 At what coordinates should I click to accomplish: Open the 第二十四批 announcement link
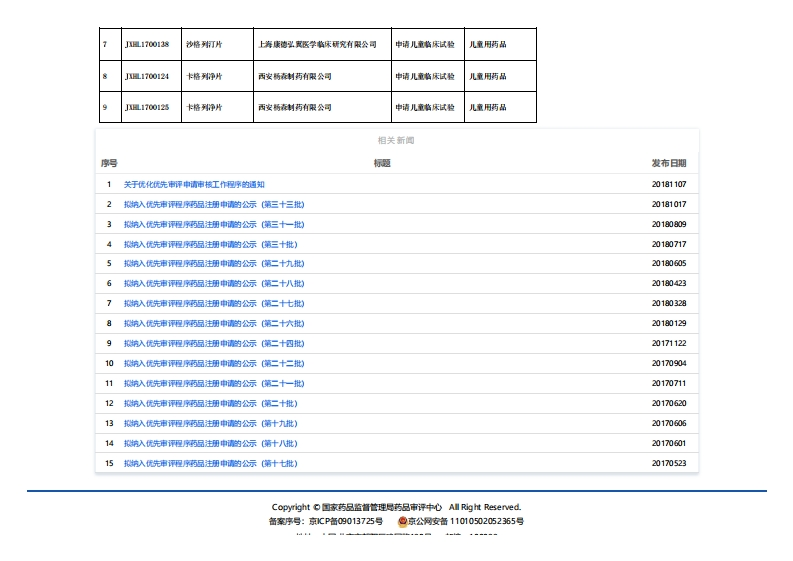click(213, 344)
